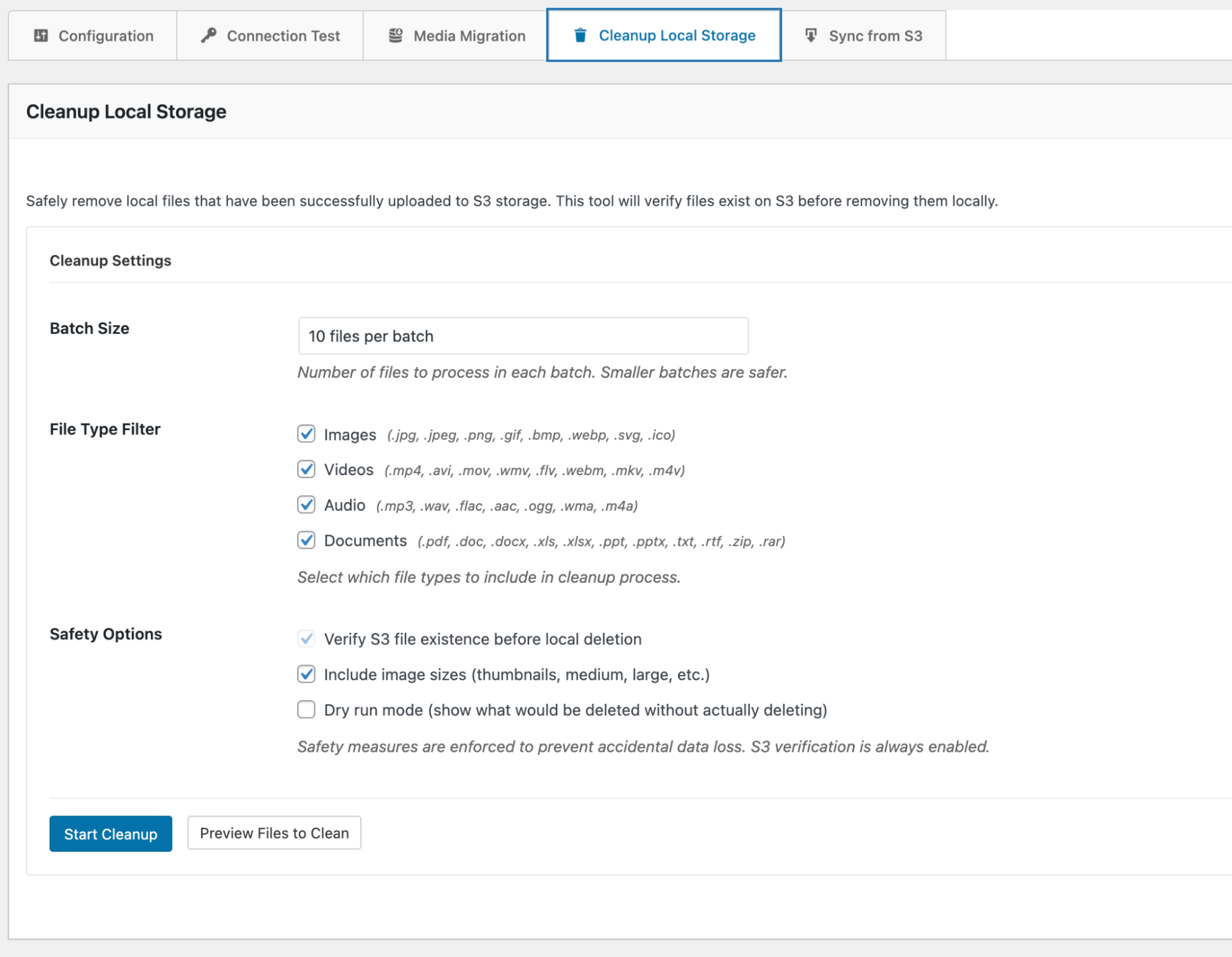Toggle Include image sizes checkbox
Image resolution: width=1232 pixels, height=957 pixels.
click(306, 674)
